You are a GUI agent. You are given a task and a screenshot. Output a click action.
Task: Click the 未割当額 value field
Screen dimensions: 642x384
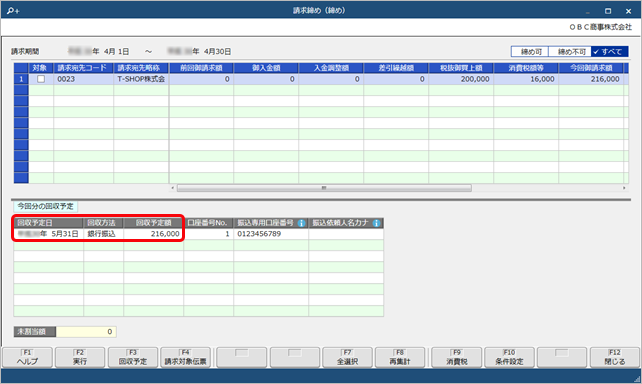click(x=86, y=332)
